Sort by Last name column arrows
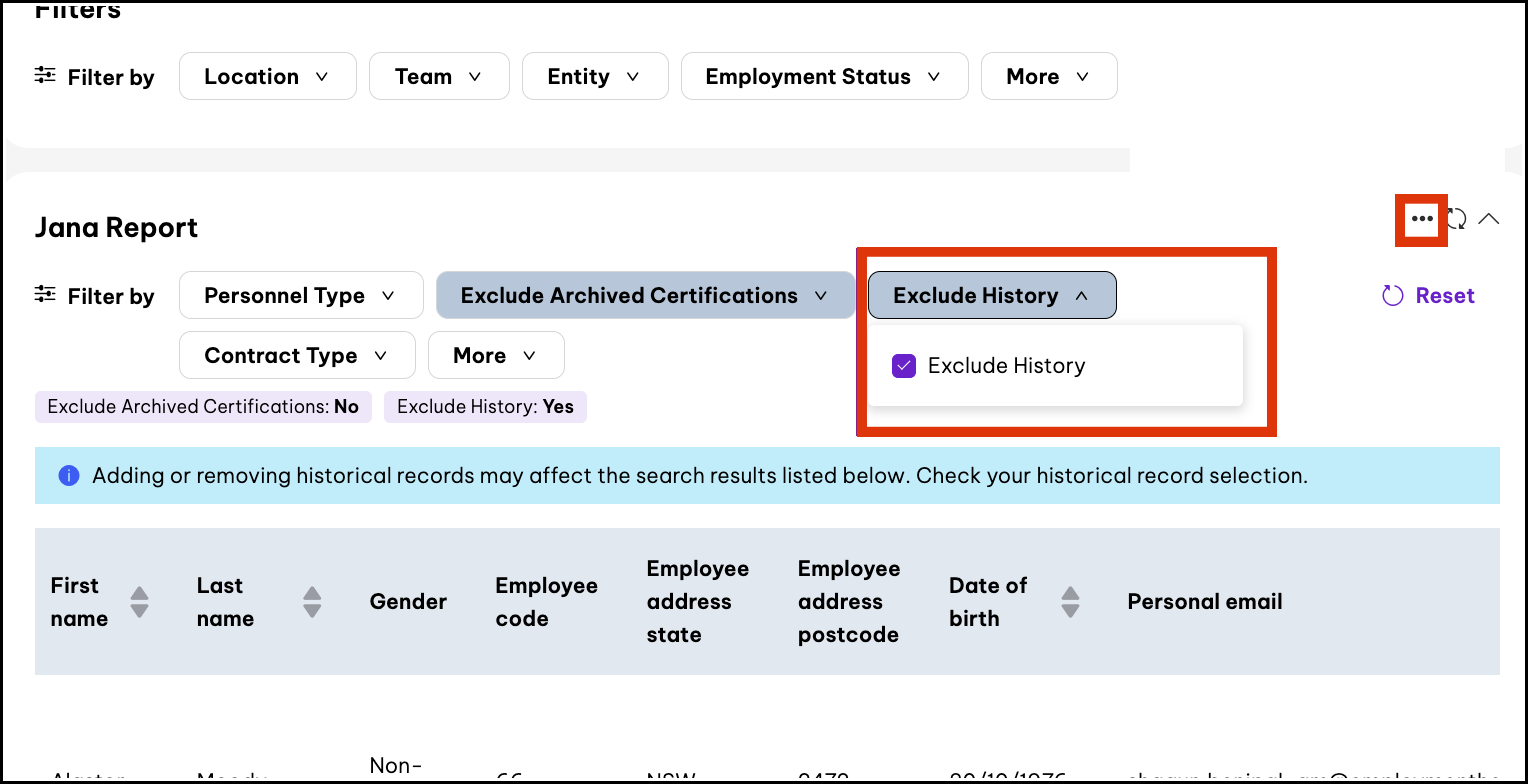1528x784 pixels. (312, 602)
